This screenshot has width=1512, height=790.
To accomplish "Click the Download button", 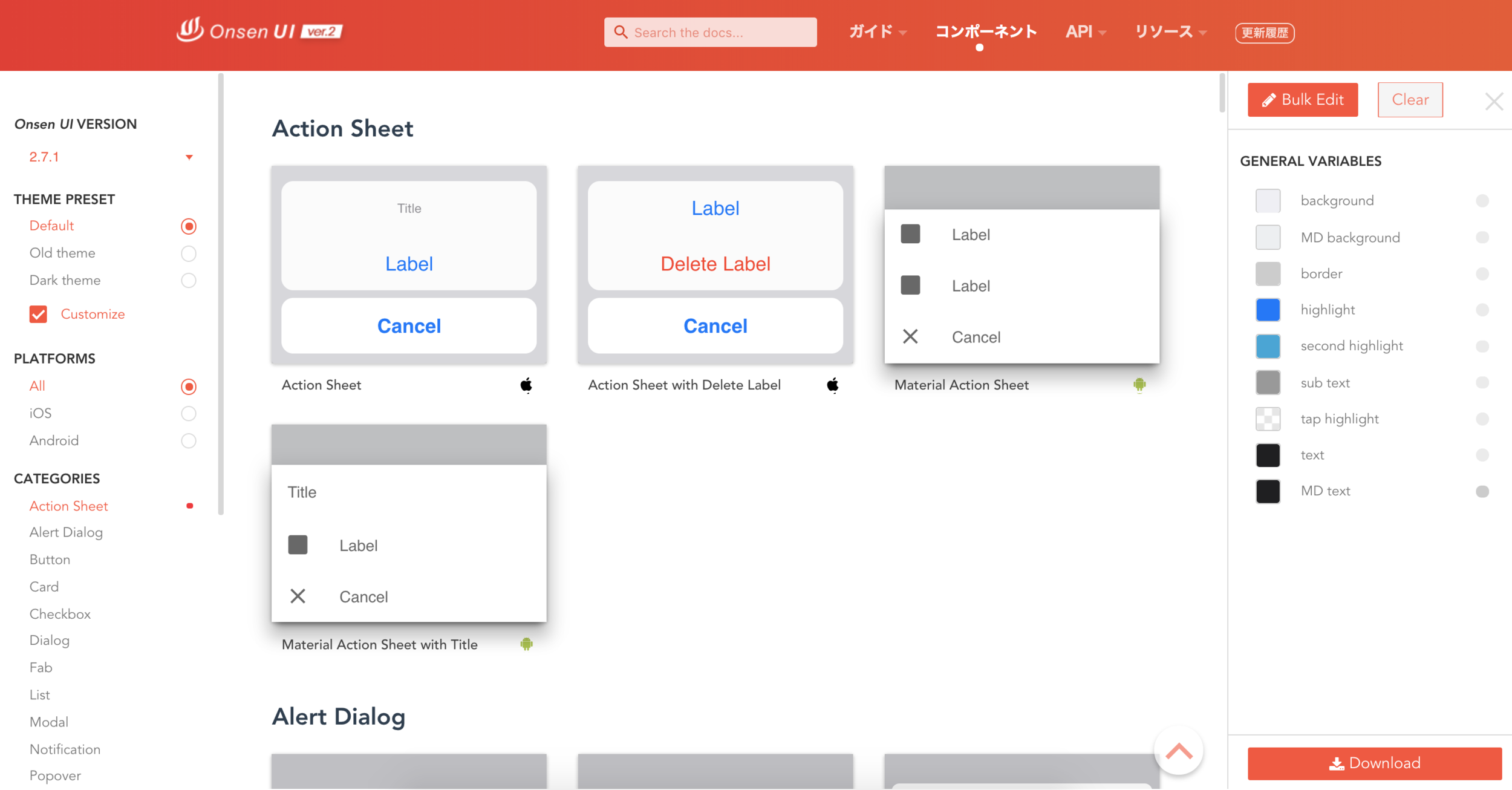I will (x=1374, y=763).
